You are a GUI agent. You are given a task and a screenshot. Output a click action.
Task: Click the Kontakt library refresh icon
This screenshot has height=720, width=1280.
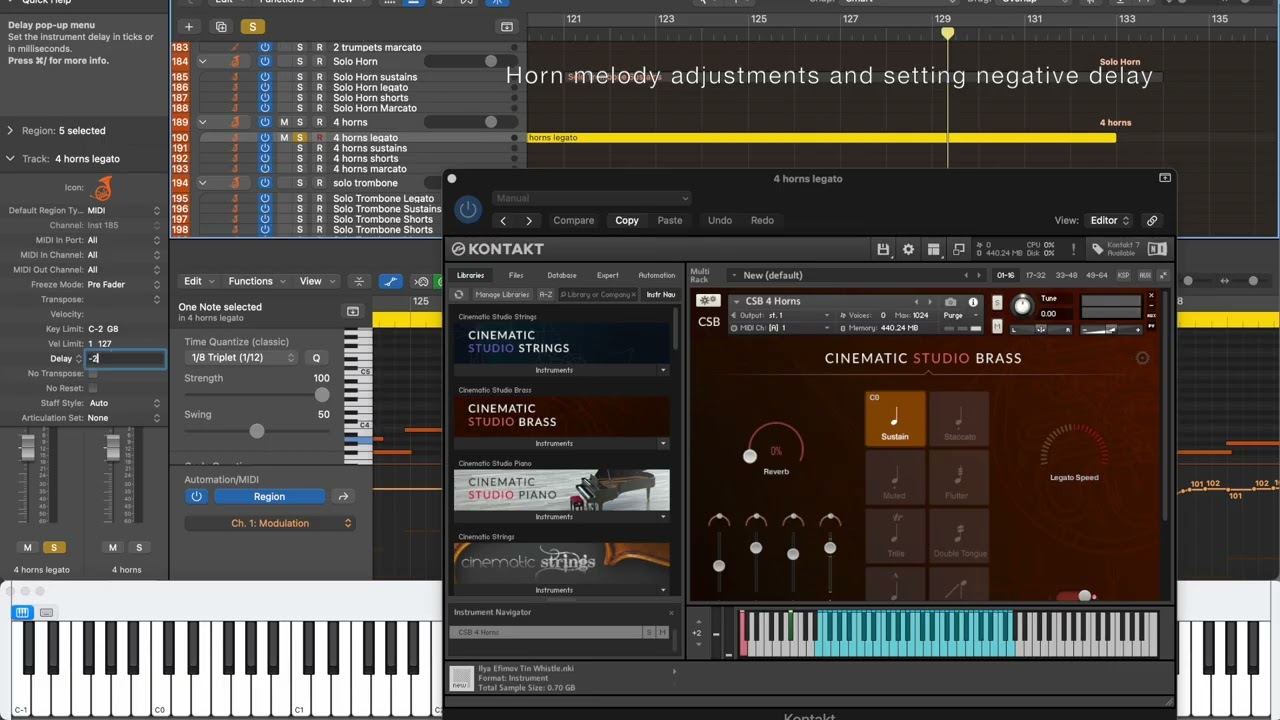[459, 295]
